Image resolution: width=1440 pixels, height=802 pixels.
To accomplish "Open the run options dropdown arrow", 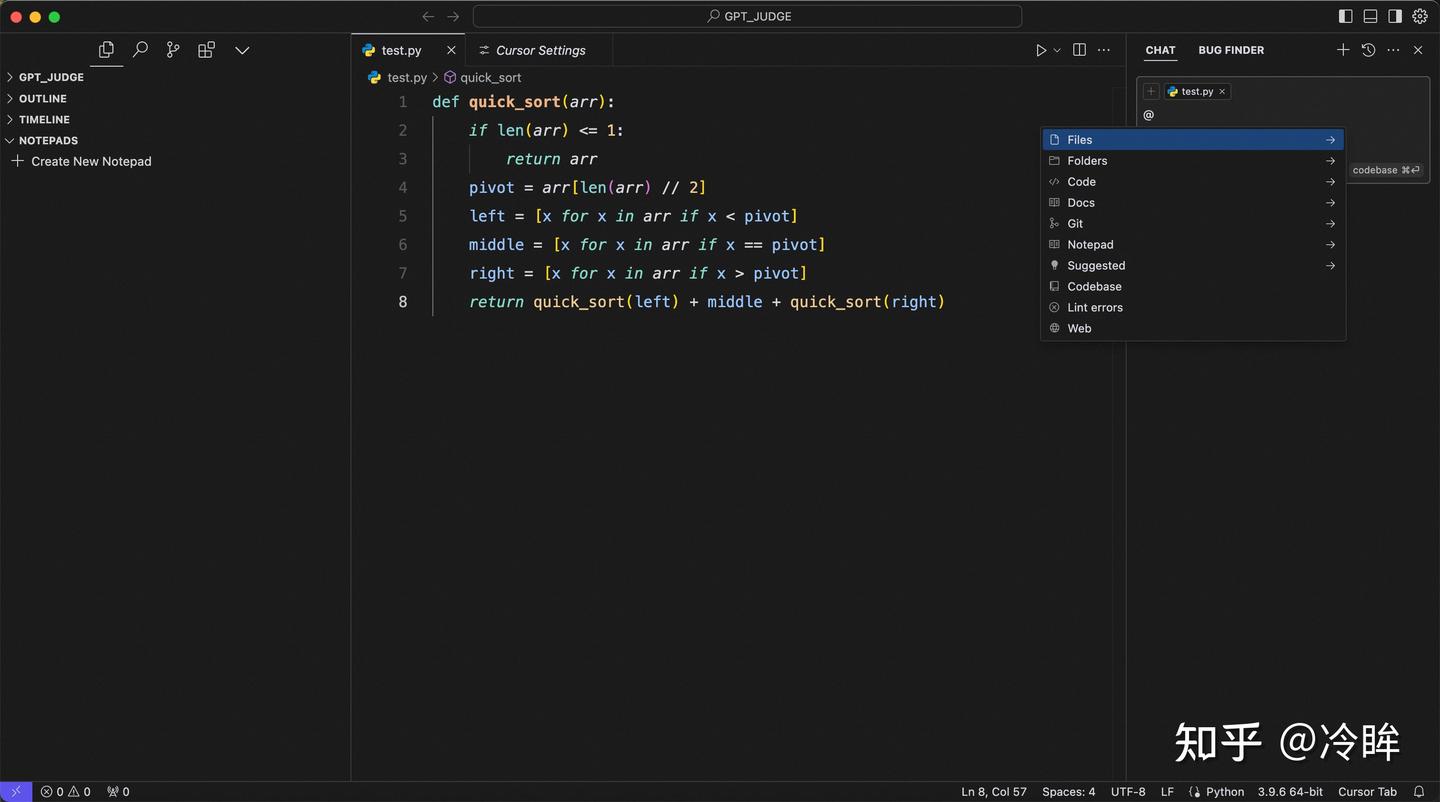I will pos(1057,50).
